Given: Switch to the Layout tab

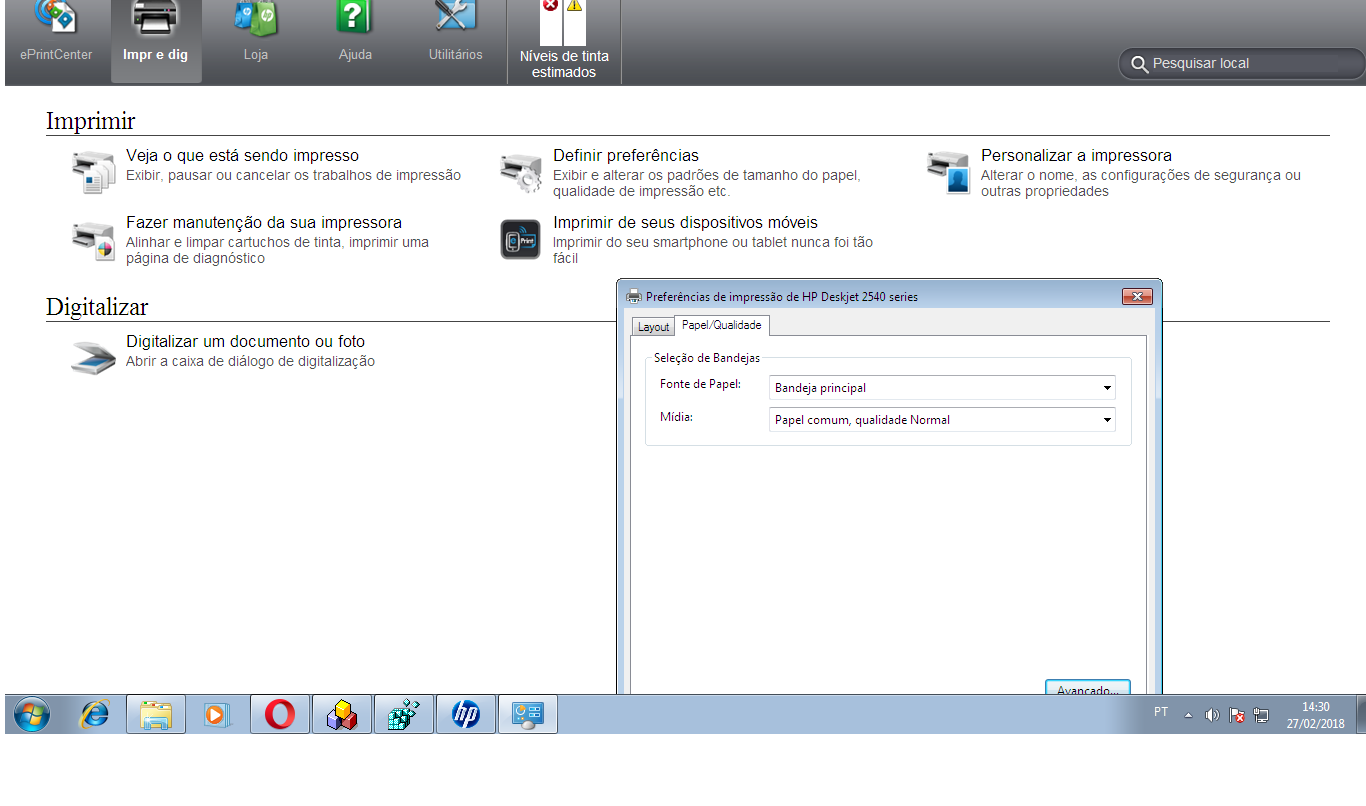Looking at the screenshot, I should [x=653, y=327].
